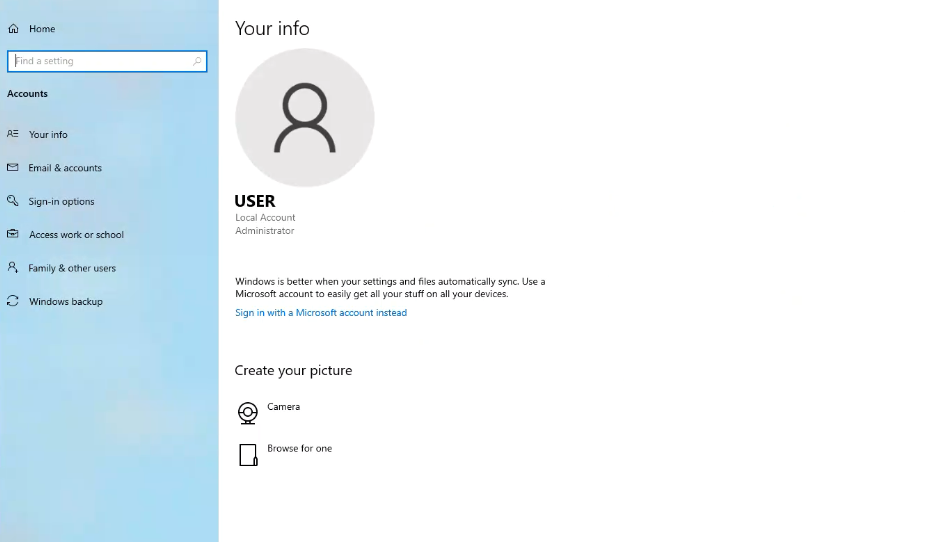Choose Camera to create your picture

click(x=283, y=407)
